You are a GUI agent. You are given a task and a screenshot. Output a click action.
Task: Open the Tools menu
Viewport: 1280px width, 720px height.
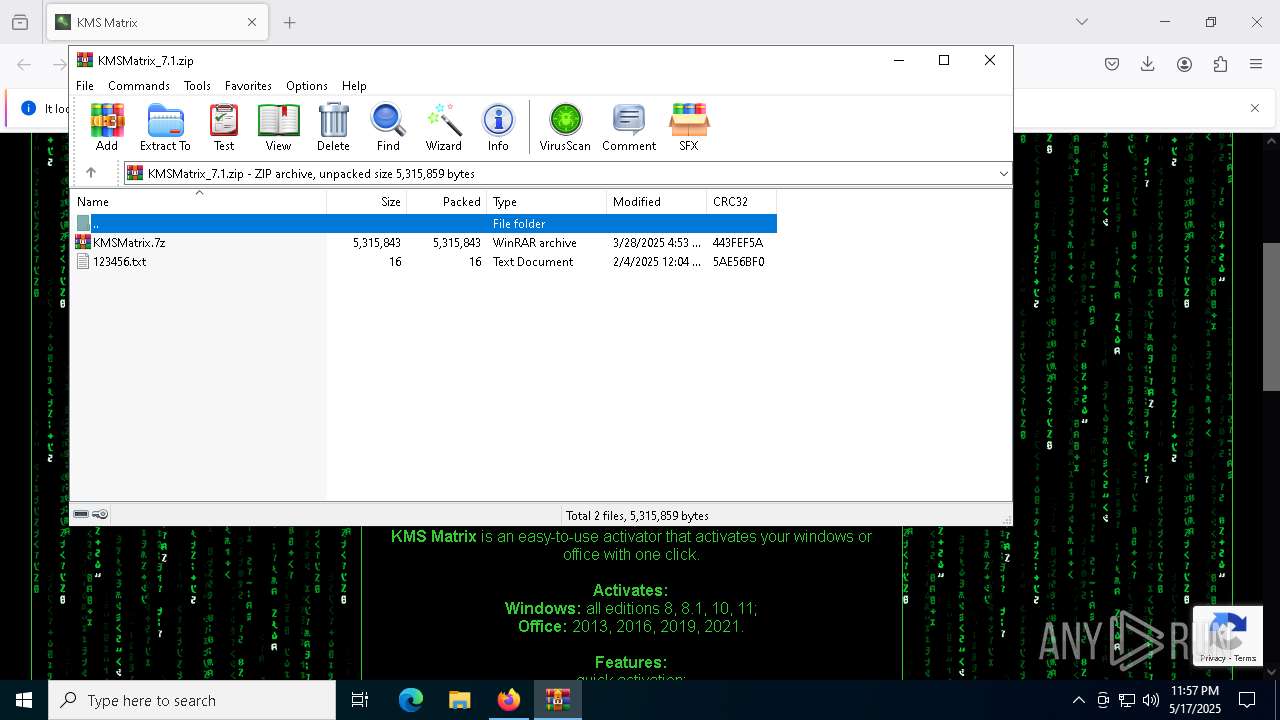(x=197, y=86)
